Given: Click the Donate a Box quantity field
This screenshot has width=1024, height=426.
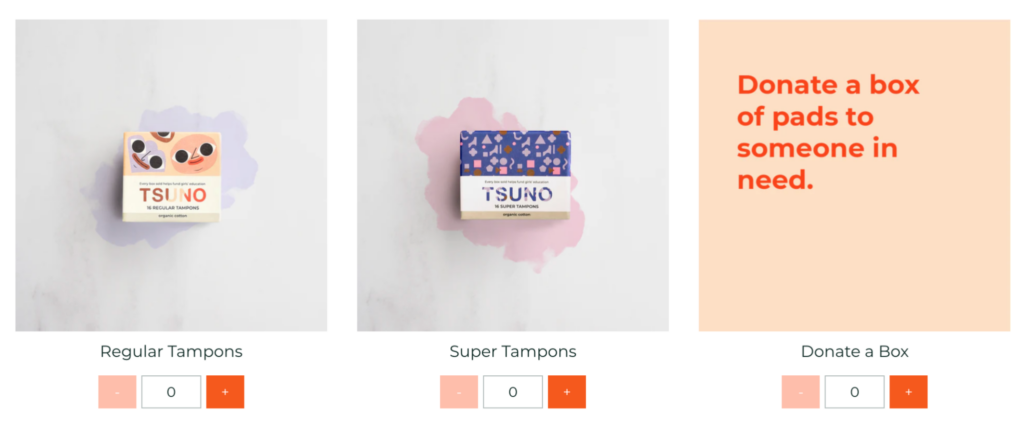Looking at the screenshot, I should tap(854, 392).
